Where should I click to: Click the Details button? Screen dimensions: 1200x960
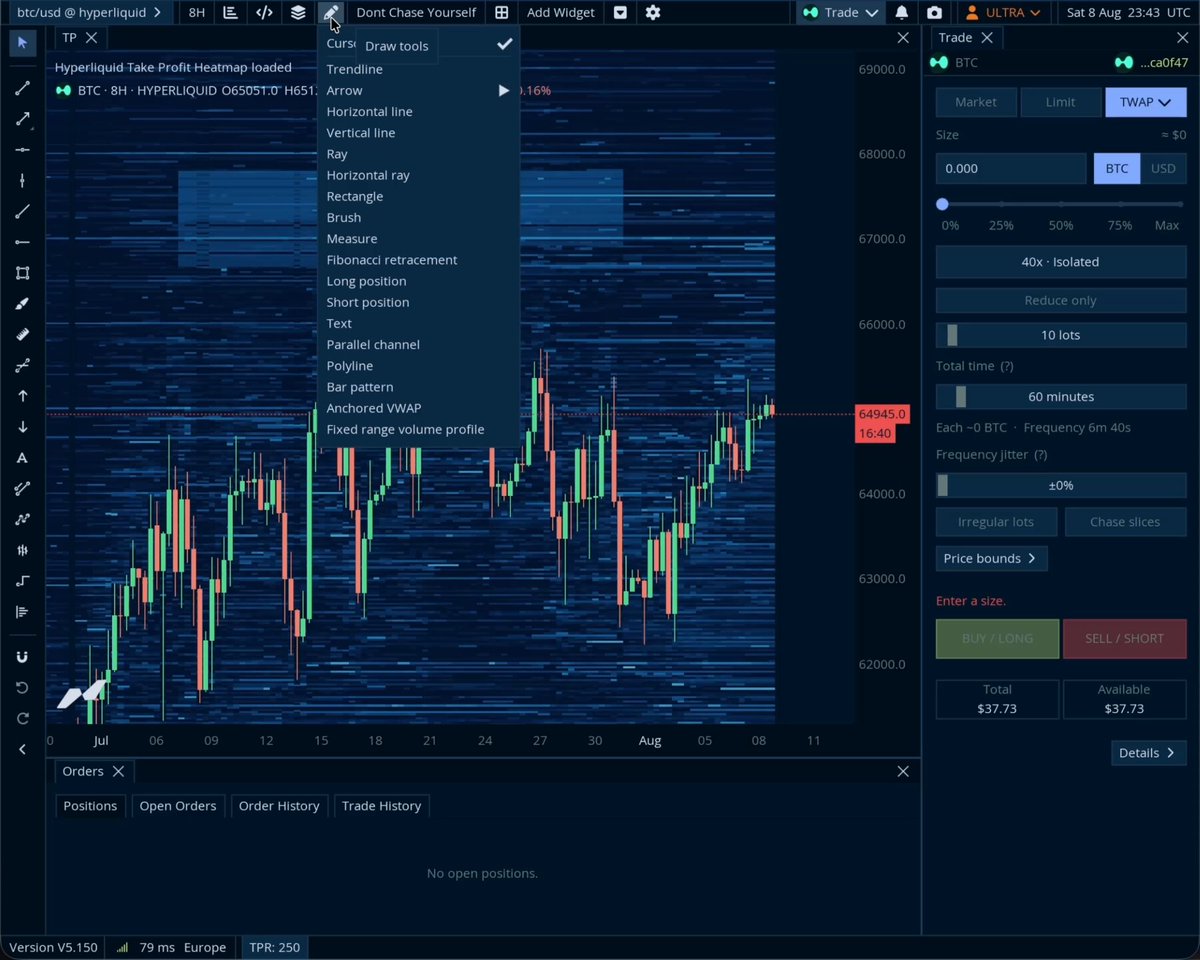tap(1148, 753)
